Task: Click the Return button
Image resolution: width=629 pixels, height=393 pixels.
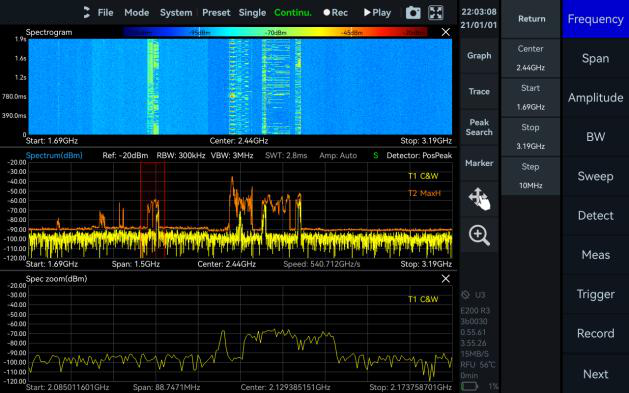Action: 531,19
